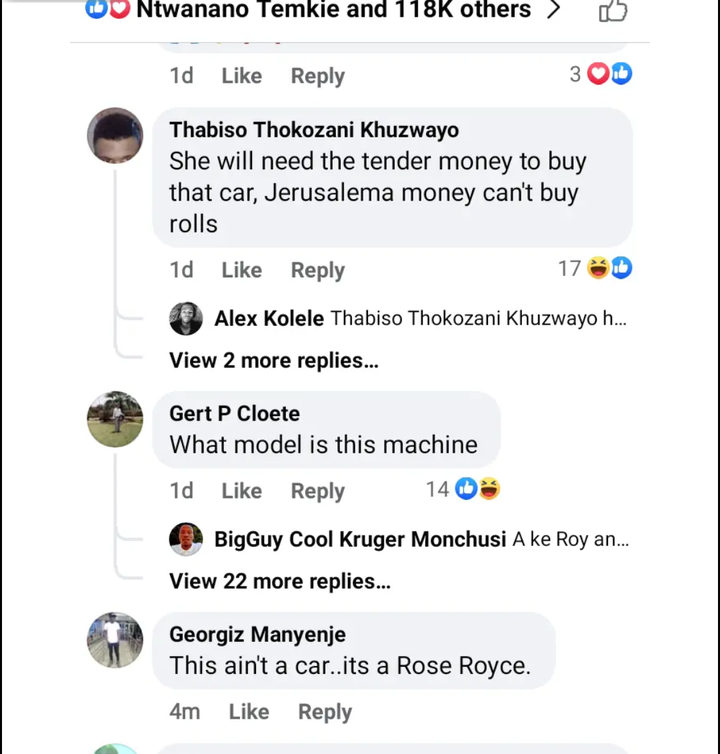Screen dimensions: 720x754
Task: Open the Ntwanano Temkie and 118K others reactions
Action: click(x=334, y=9)
